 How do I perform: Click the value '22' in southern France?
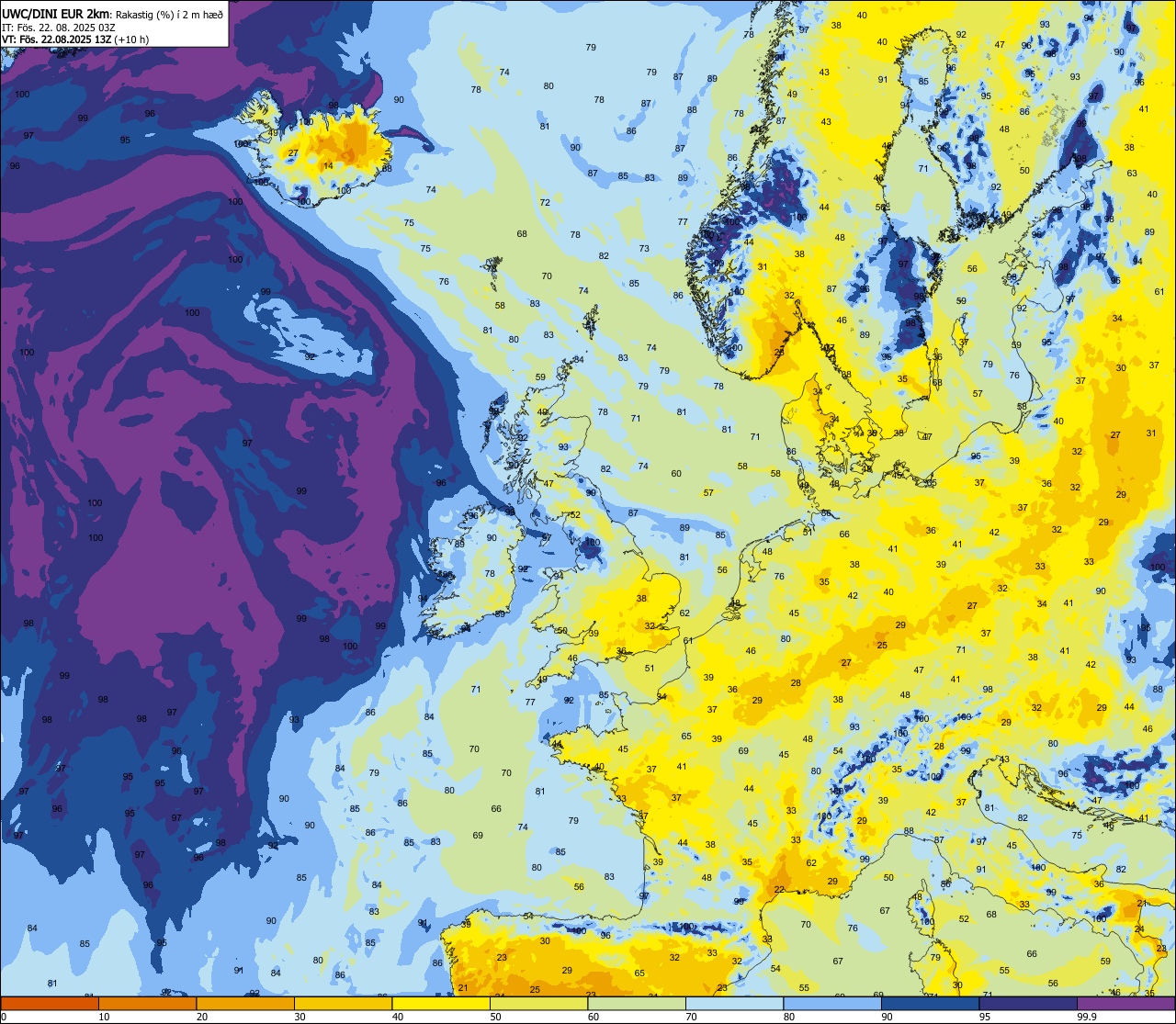click(x=779, y=890)
